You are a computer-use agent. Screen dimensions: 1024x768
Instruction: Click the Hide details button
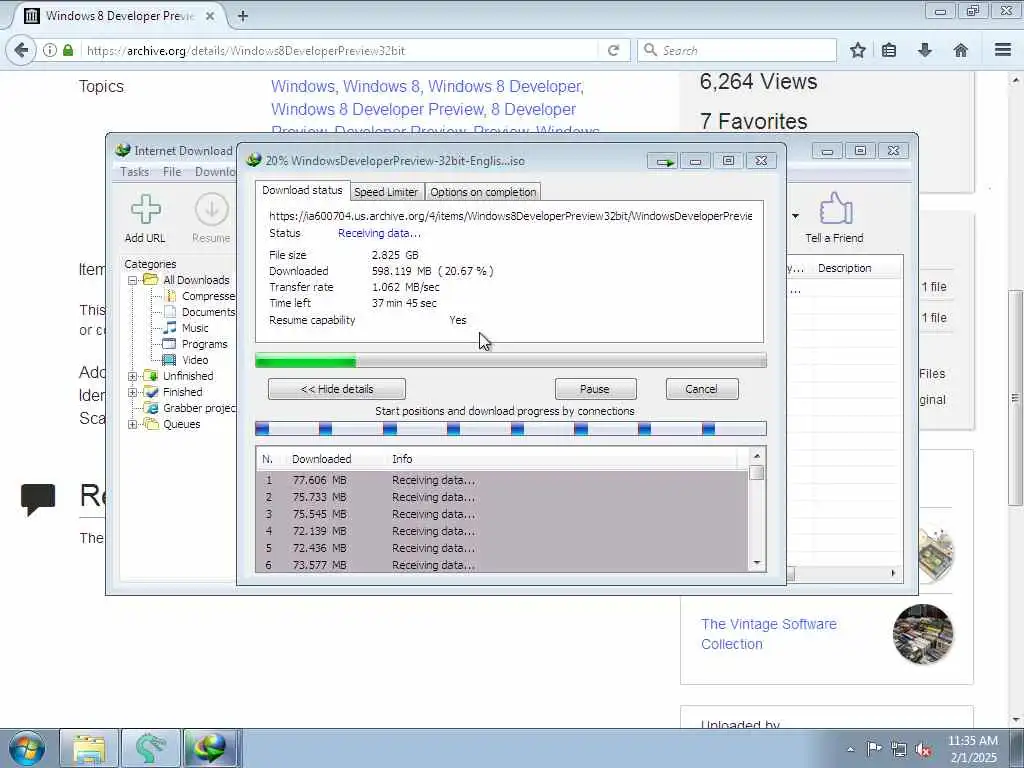point(337,389)
